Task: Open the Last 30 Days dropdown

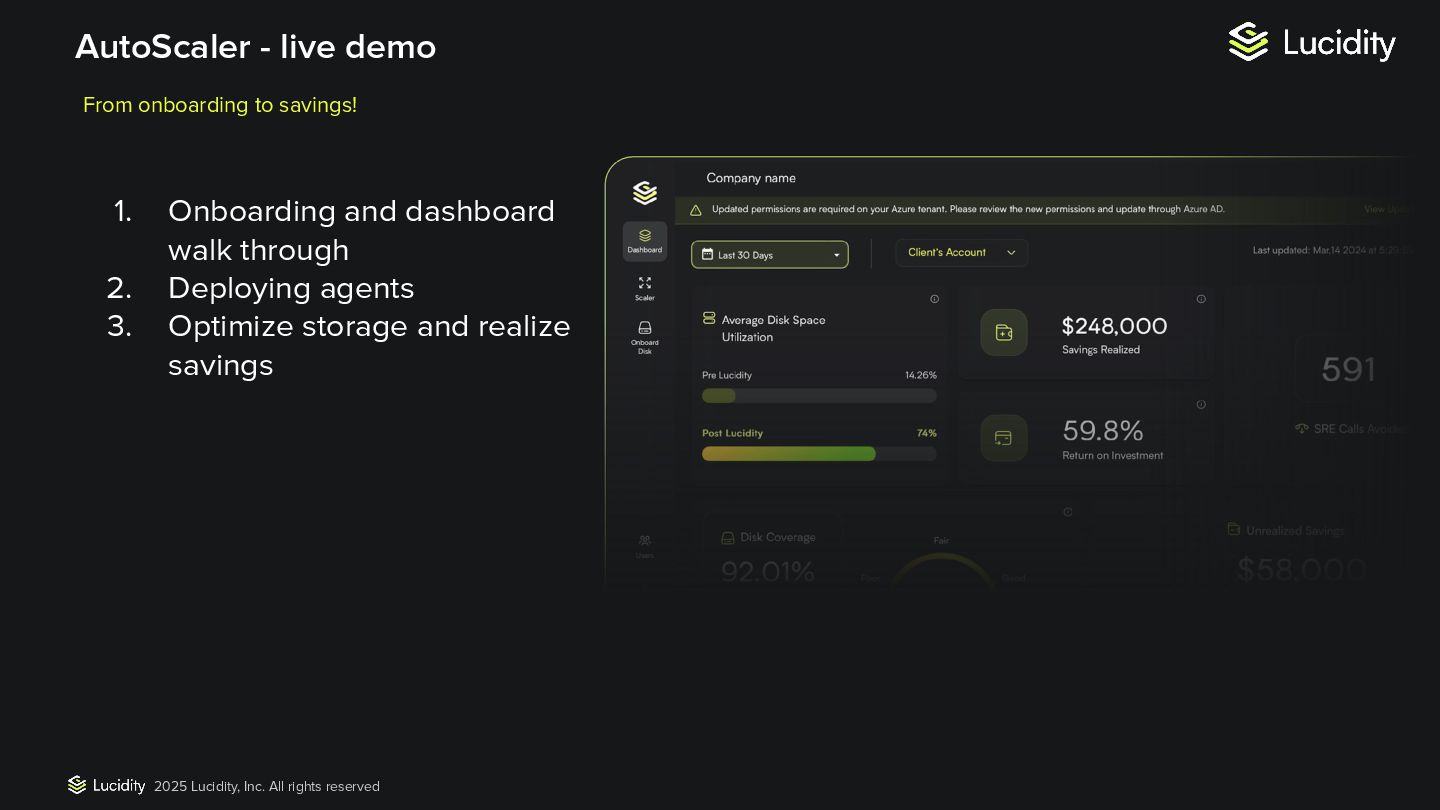Action: (770, 255)
